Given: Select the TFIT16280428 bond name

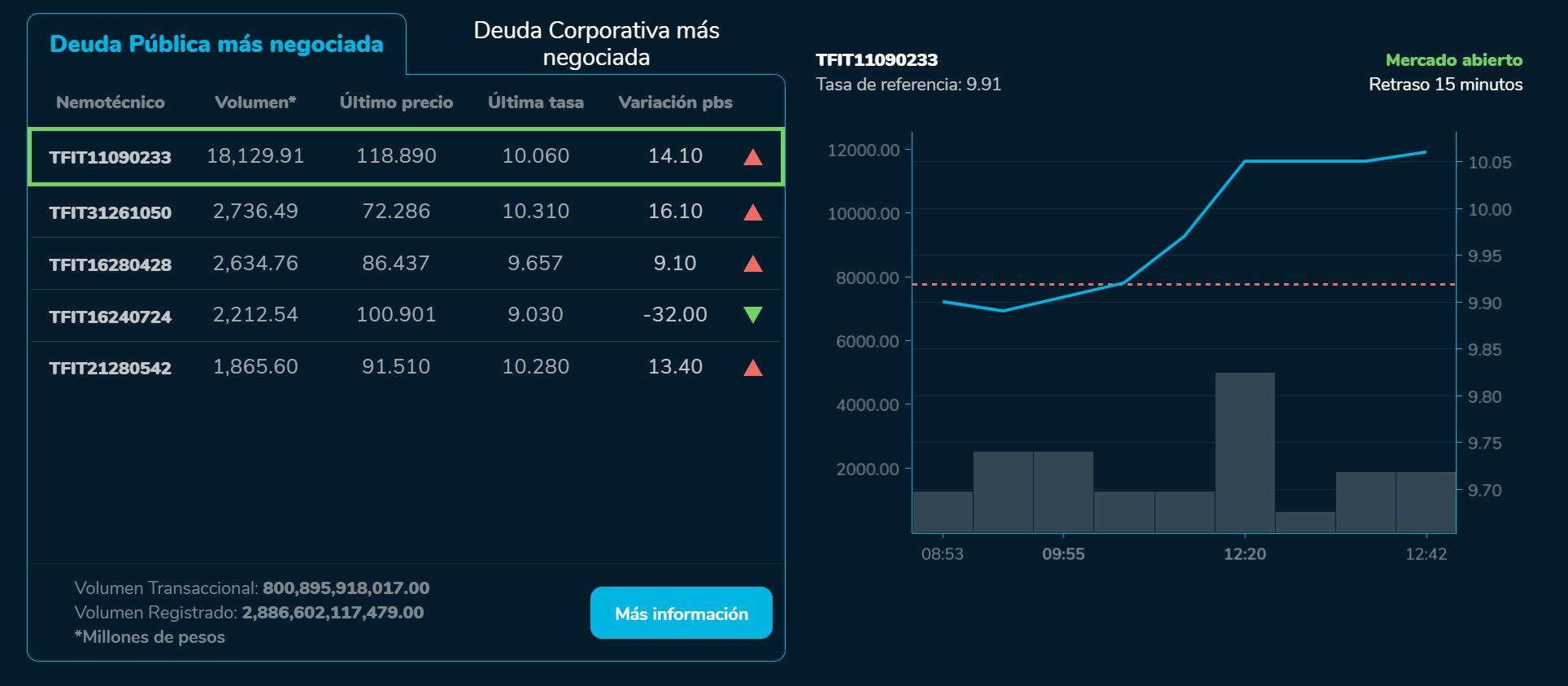Looking at the screenshot, I should pos(111,264).
